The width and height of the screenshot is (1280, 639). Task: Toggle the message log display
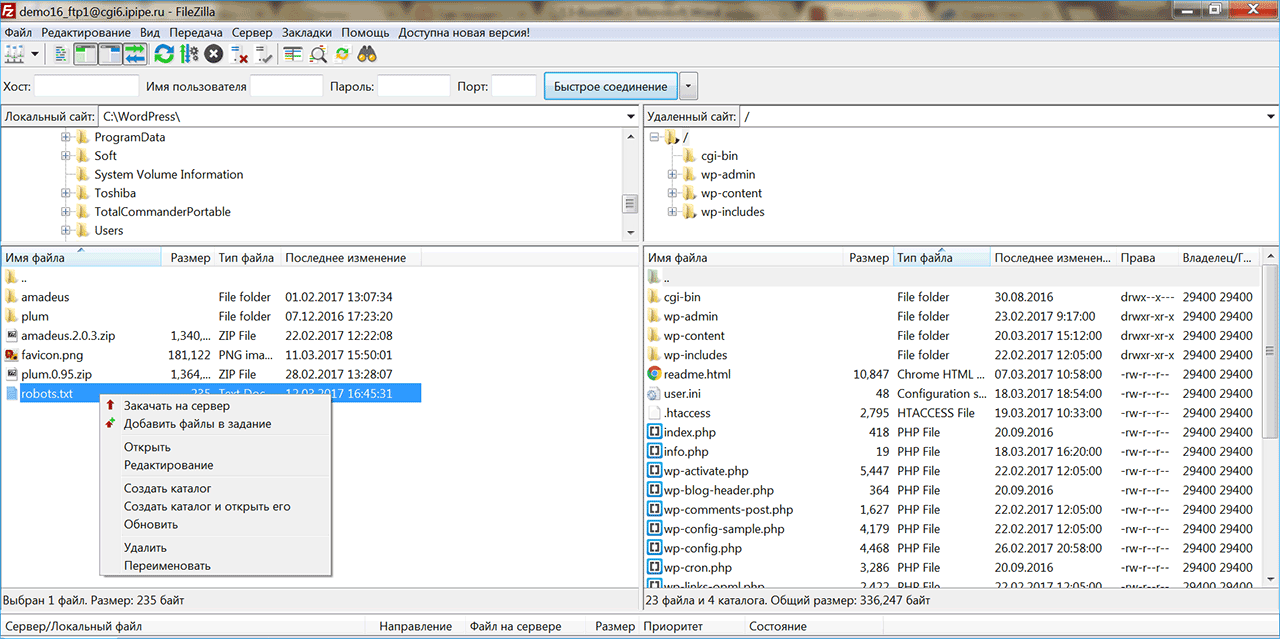click(61, 54)
